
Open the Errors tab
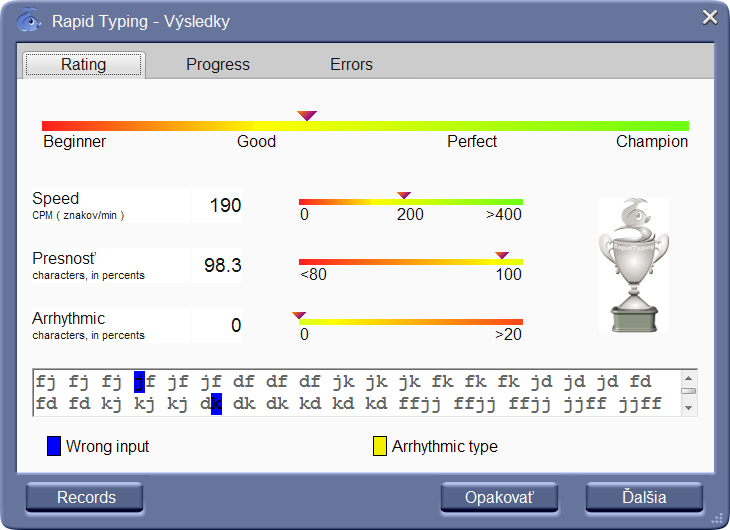point(351,64)
